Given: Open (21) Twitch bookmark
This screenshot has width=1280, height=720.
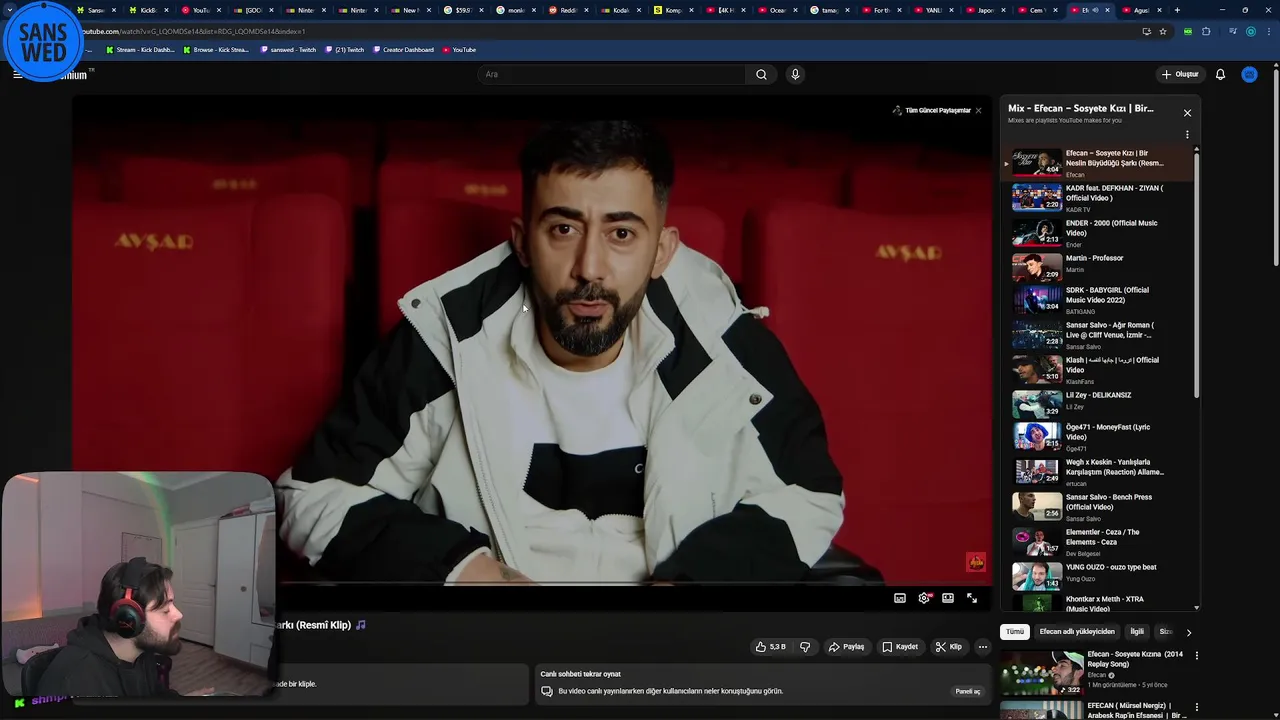Looking at the screenshot, I should pos(345,50).
